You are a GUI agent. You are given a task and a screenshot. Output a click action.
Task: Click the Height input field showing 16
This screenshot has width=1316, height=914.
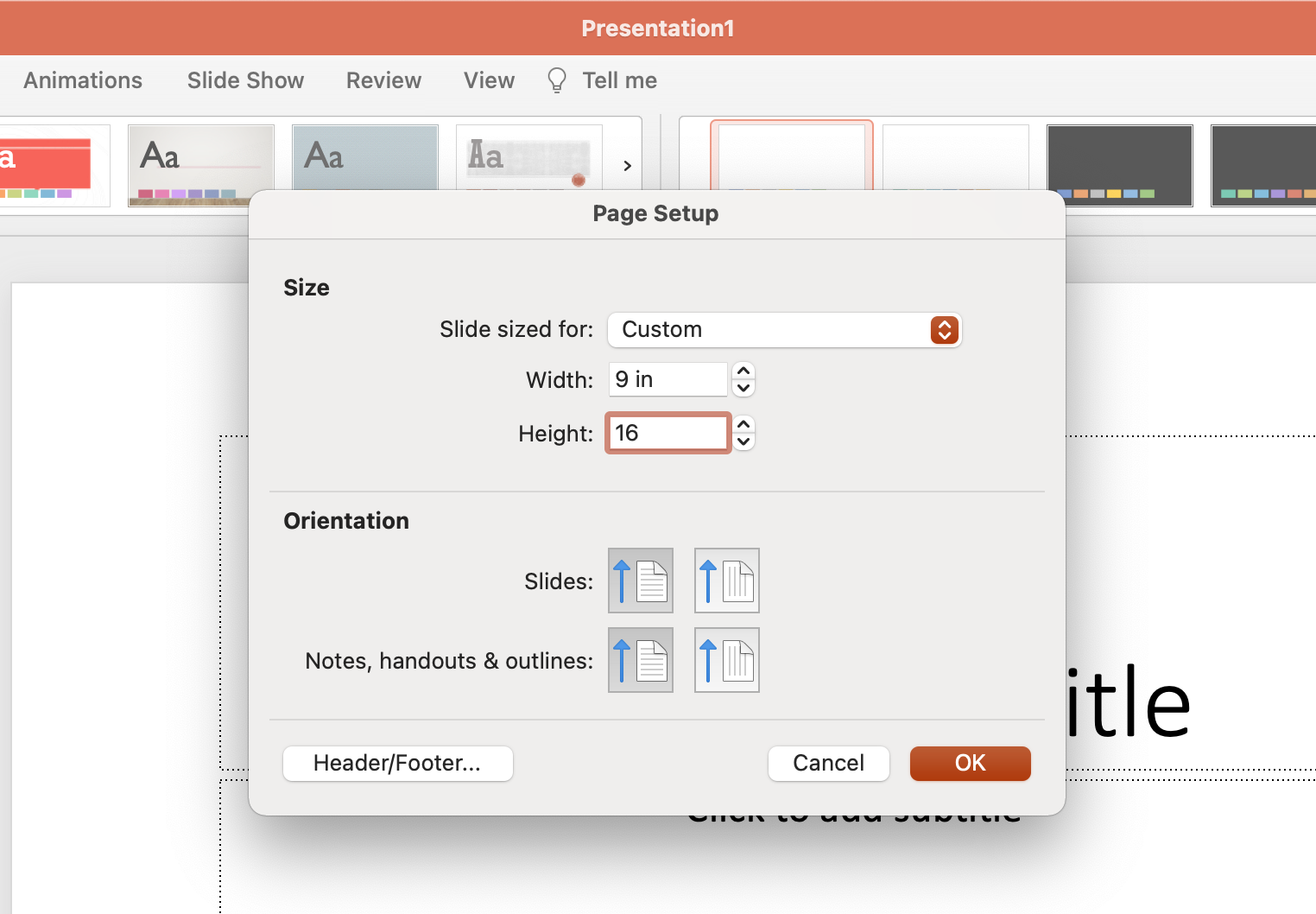pyautogui.click(x=668, y=433)
